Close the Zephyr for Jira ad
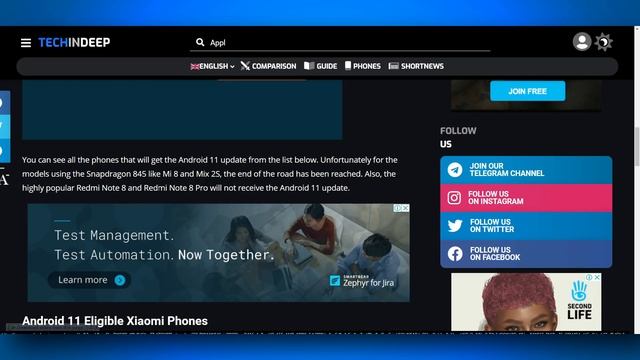The width and height of the screenshot is (640, 360). pos(405,208)
